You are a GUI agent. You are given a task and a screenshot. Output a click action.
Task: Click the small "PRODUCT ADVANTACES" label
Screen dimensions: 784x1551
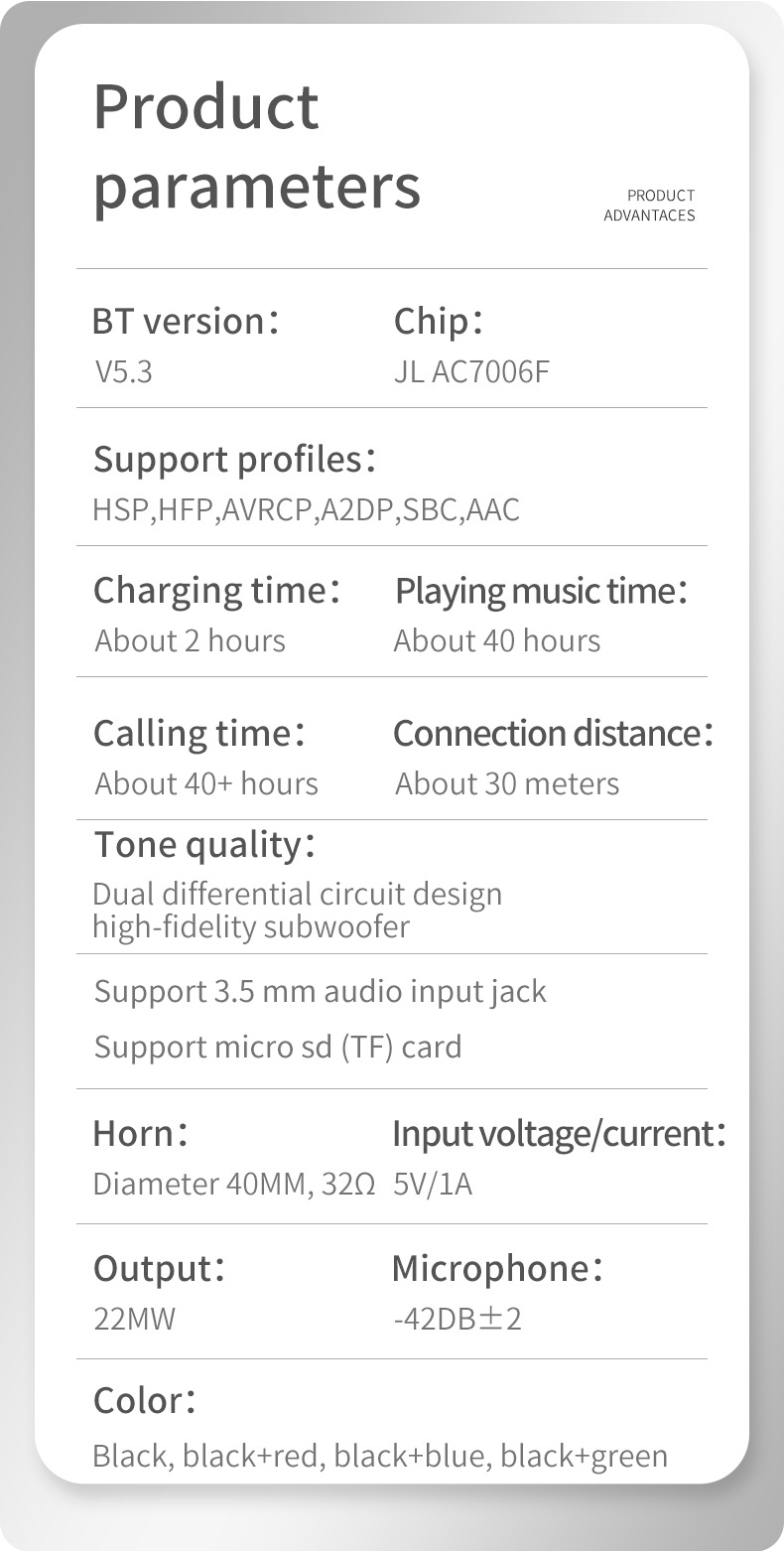pyautogui.click(x=649, y=206)
